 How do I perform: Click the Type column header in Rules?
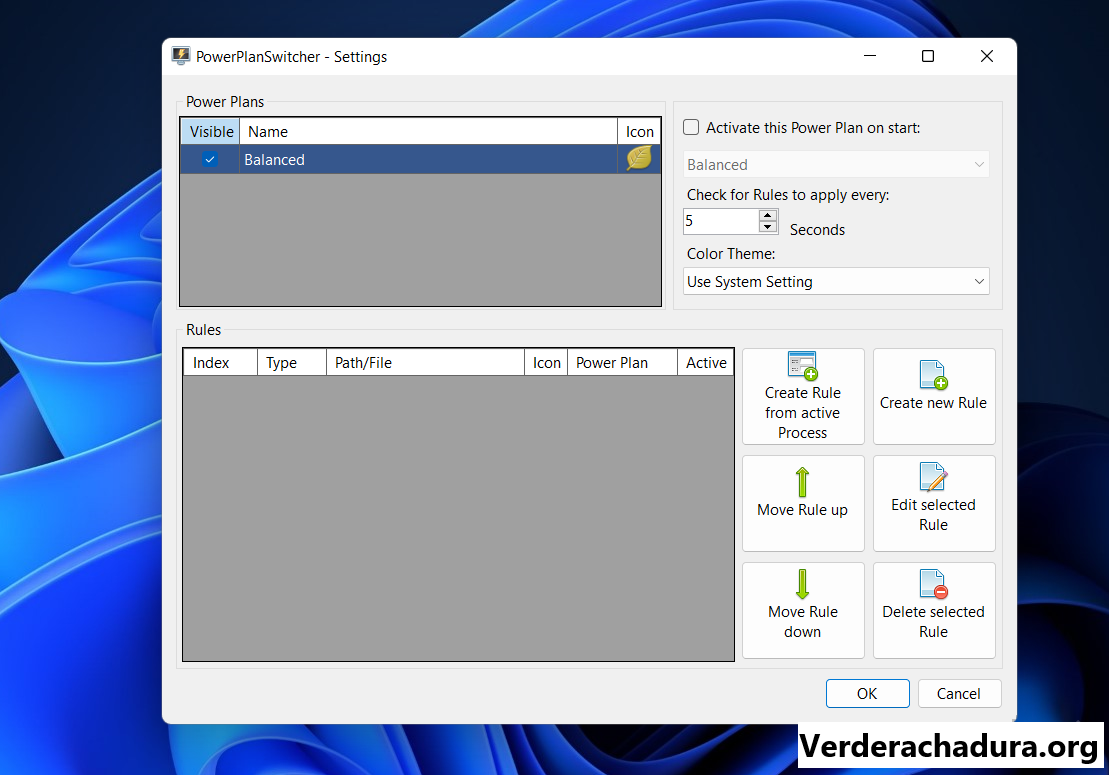click(x=291, y=363)
